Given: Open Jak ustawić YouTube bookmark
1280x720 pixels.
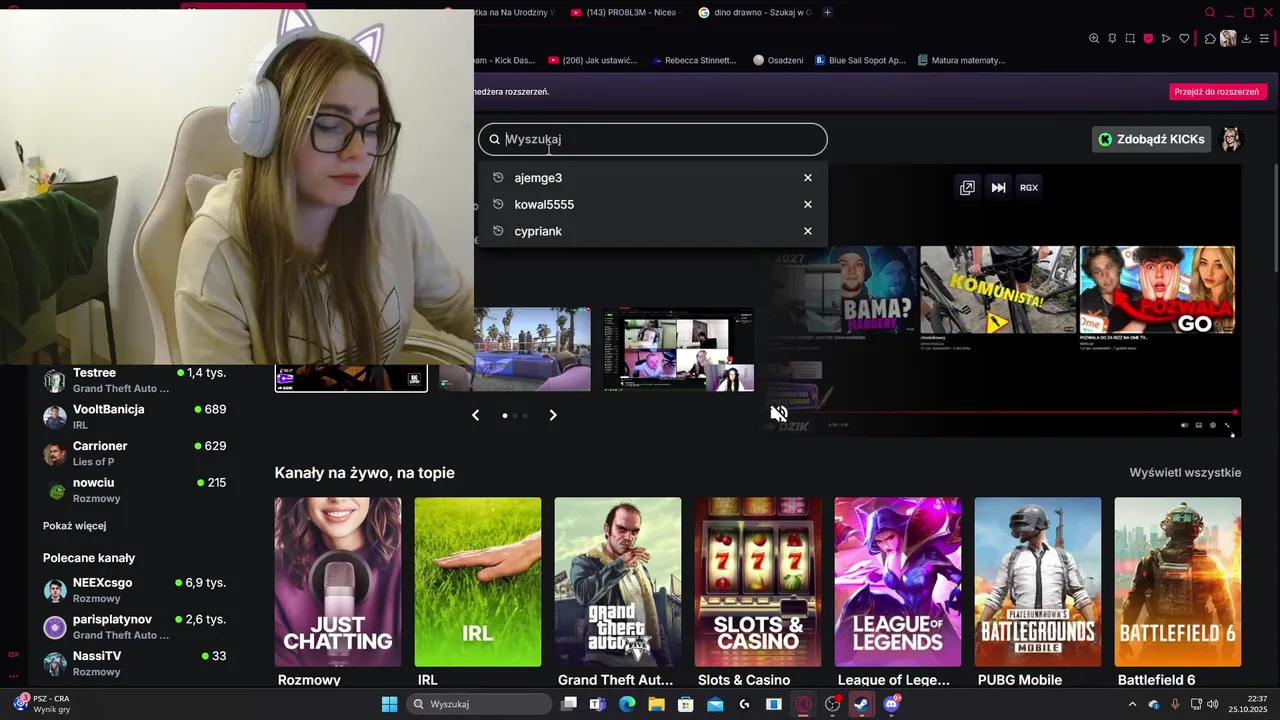Looking at the screenshot, I should pos(592,60).
